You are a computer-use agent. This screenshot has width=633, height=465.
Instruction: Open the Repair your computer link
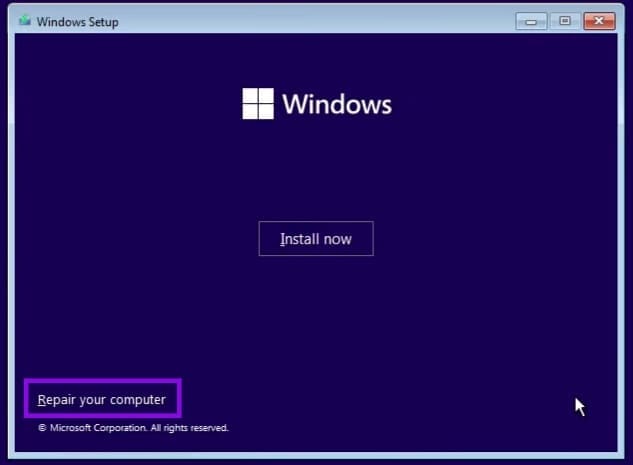(102, 400)
